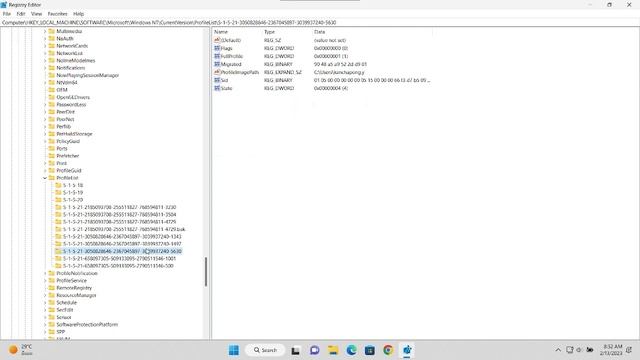Expand the ProfileGuid key

[x=45, y=171]
